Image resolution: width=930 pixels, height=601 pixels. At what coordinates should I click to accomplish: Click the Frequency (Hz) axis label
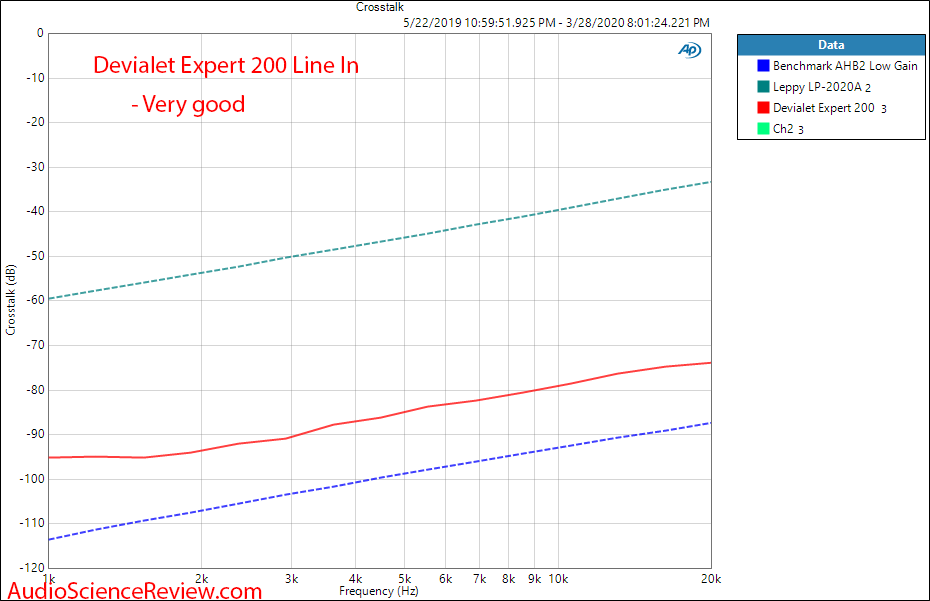click(378, 591)
